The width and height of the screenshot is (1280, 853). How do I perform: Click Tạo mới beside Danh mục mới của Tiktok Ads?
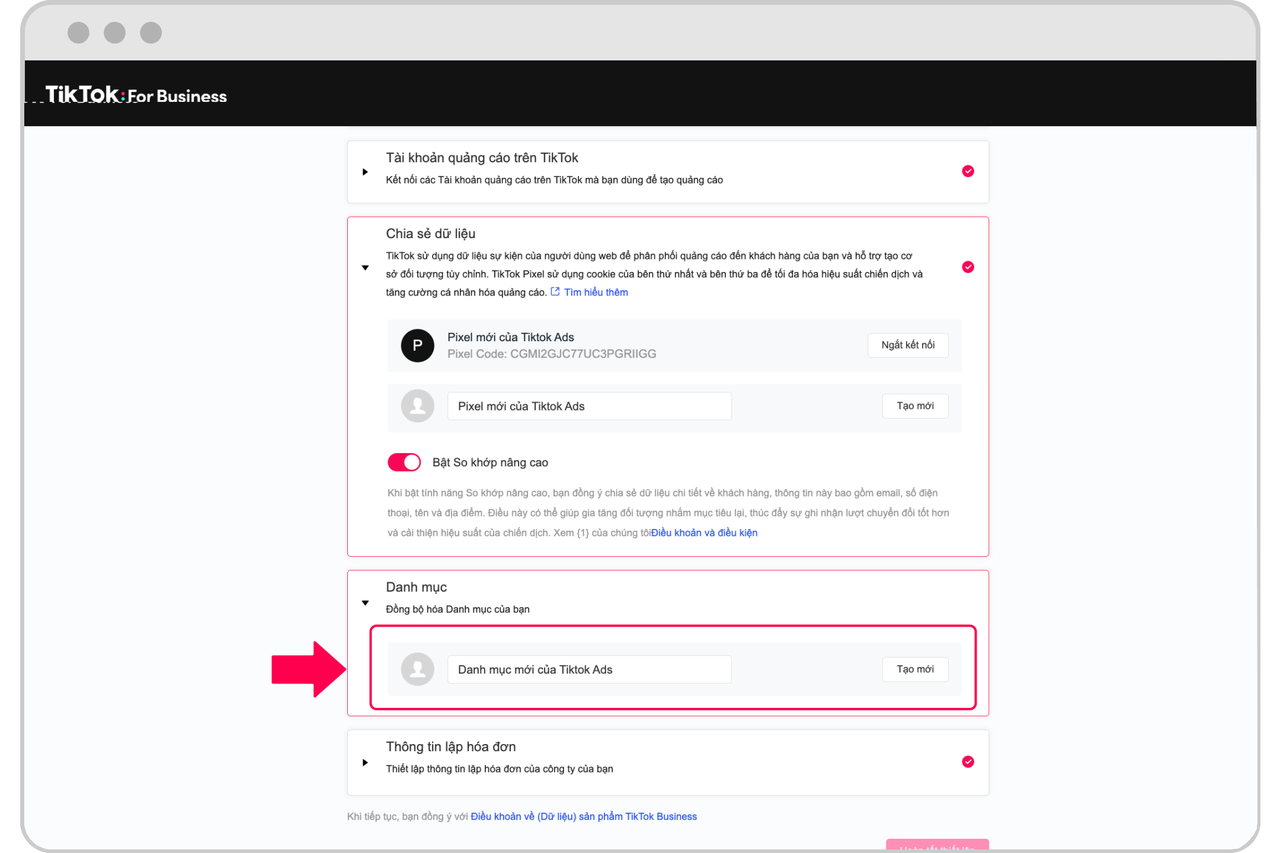[x=914, y=669]
